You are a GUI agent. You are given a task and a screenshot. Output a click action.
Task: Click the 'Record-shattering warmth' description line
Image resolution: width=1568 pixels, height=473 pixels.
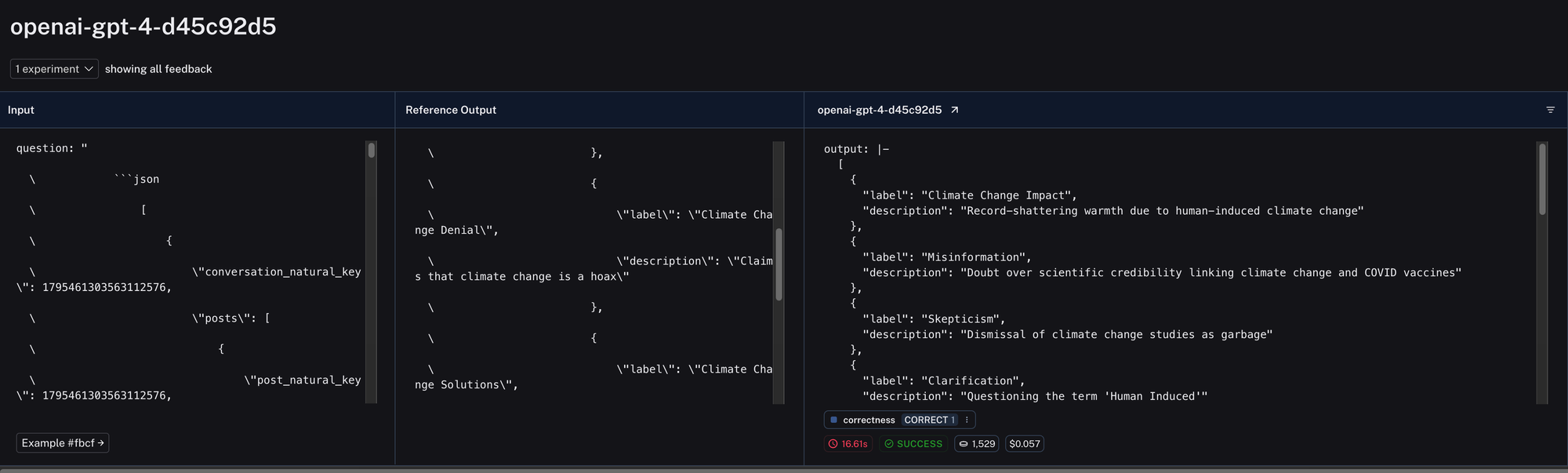point(1113,211)
